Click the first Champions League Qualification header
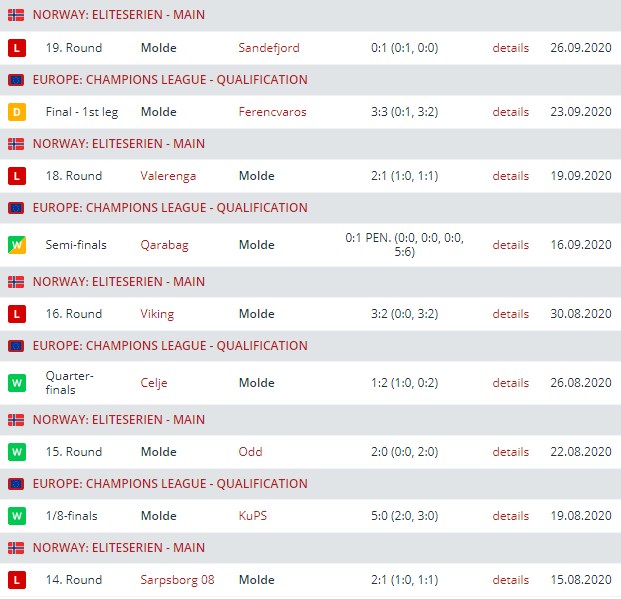 coord(170,80)
